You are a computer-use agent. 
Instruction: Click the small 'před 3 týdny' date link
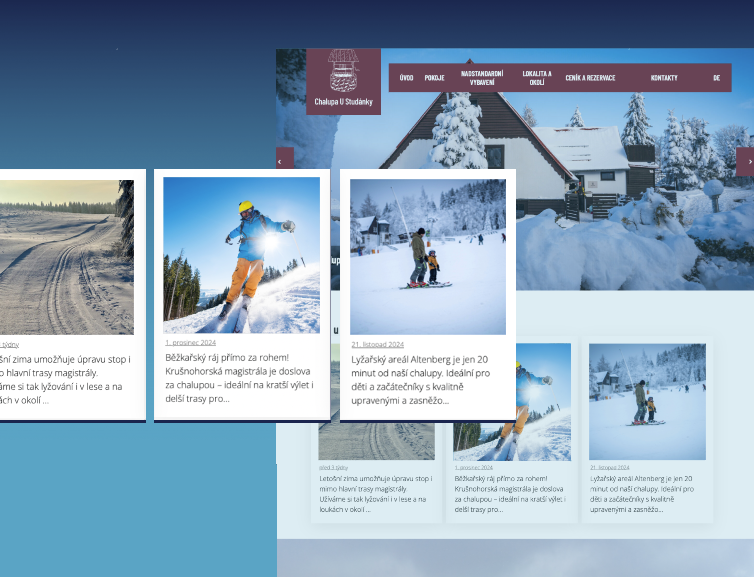coord(333,467)
